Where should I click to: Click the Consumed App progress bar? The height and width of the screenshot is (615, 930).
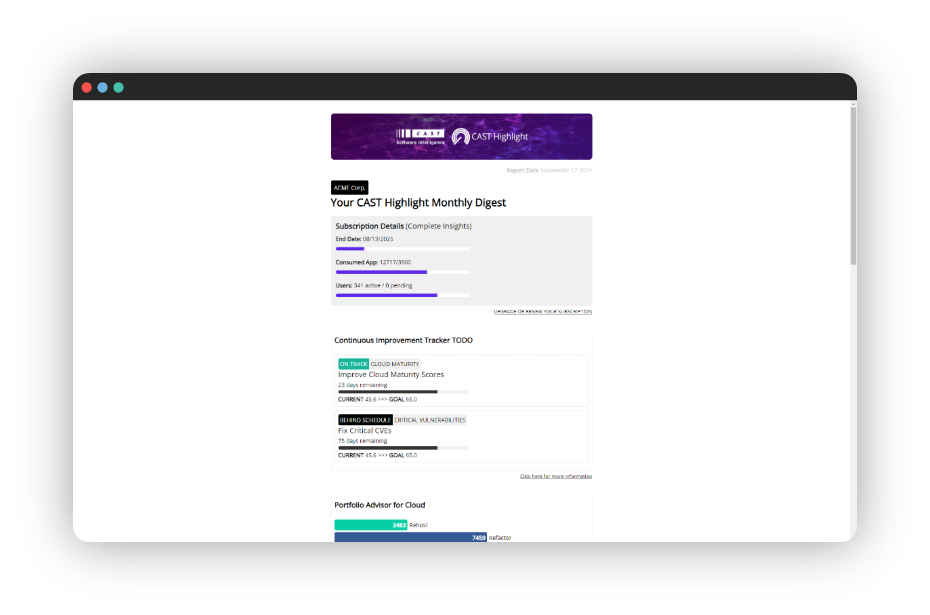[402, 272]
